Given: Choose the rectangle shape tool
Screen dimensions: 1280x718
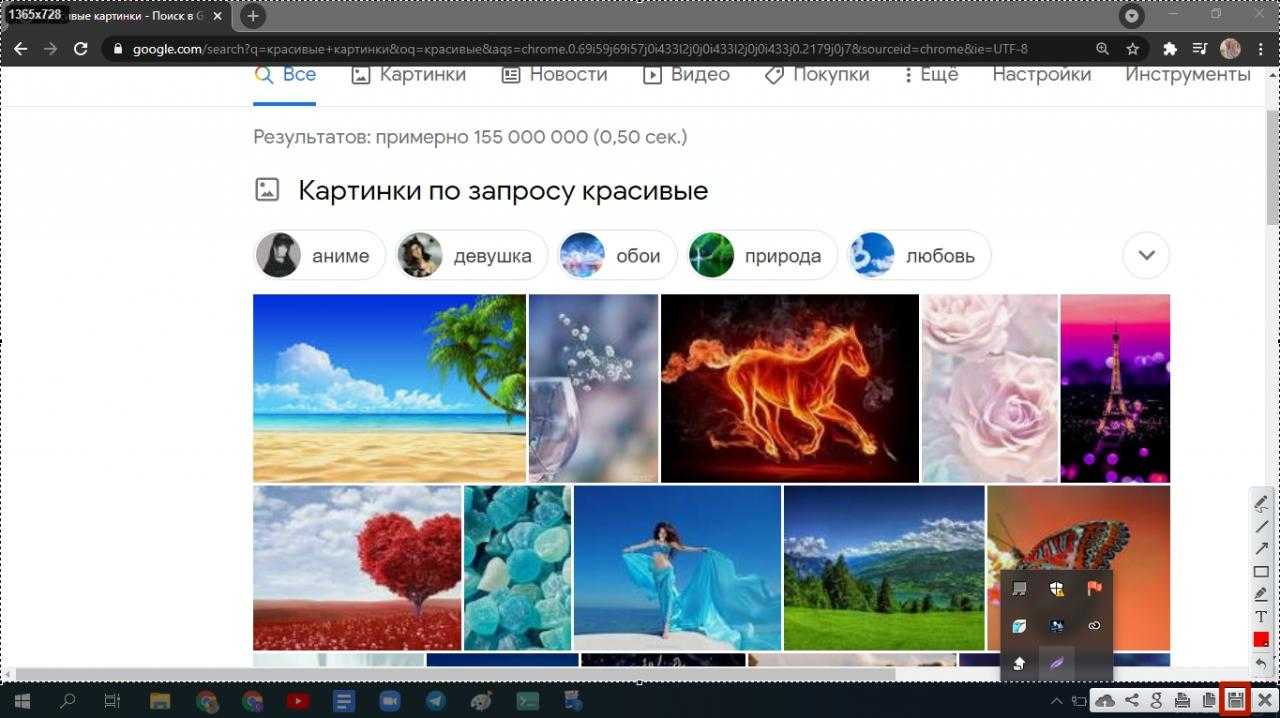Looking at the screenshot, I should [x=1261, y=572].
